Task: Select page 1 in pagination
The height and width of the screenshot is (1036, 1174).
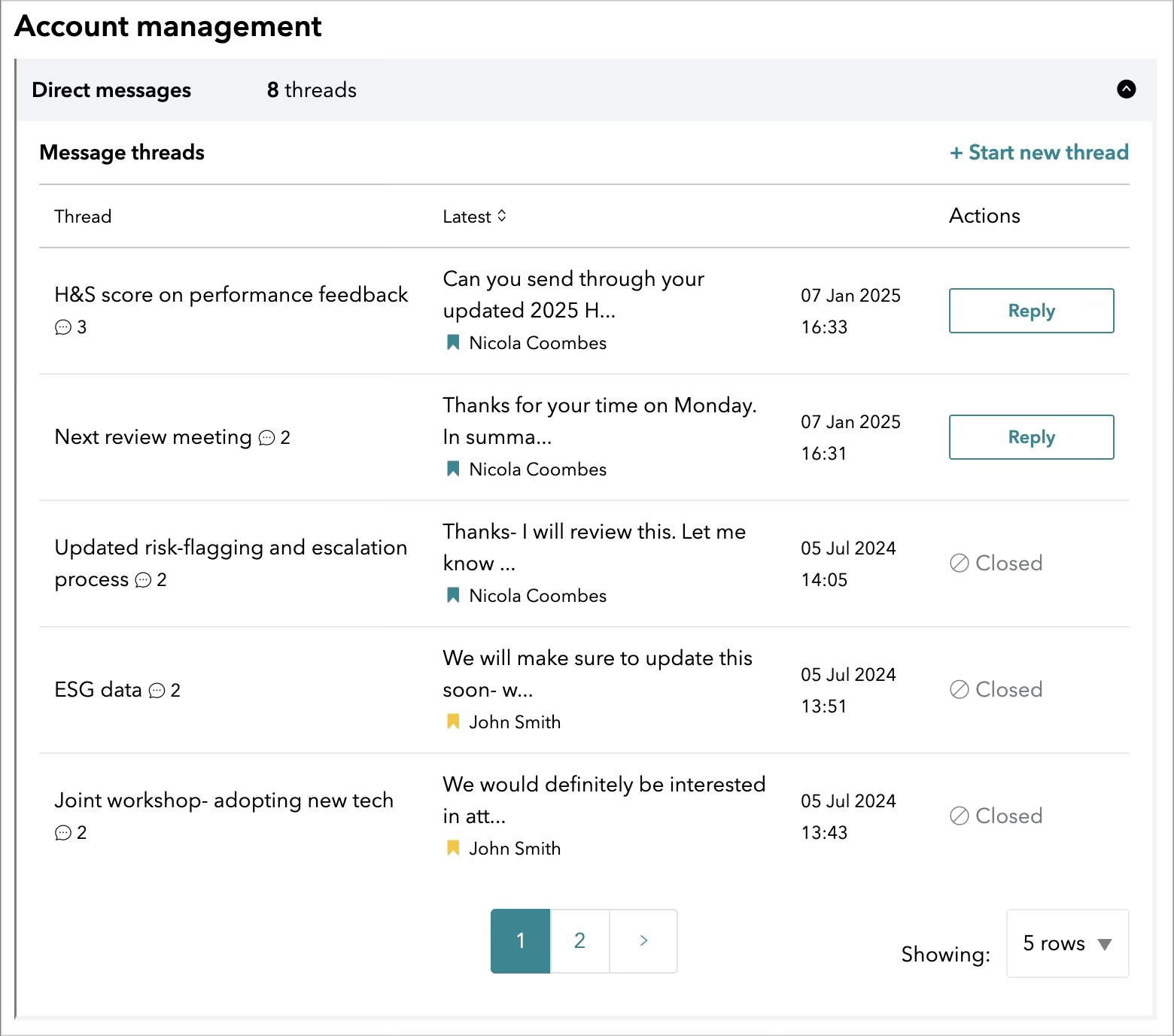Action: click(x=520, y=940)
